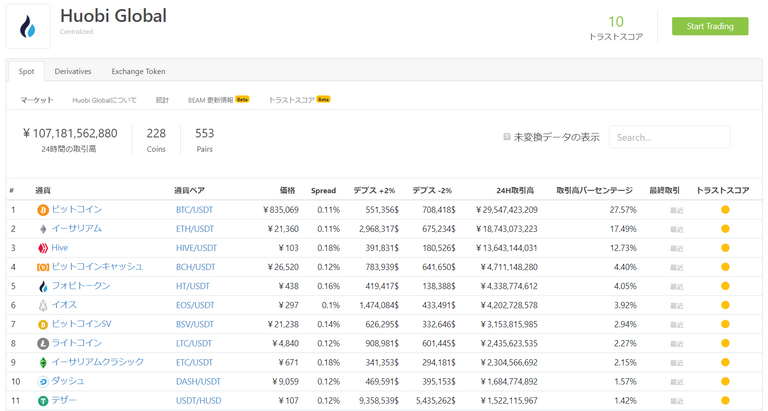
Task: Click the Ethereum Classic coin icon
Action: (x=43, y=363)
